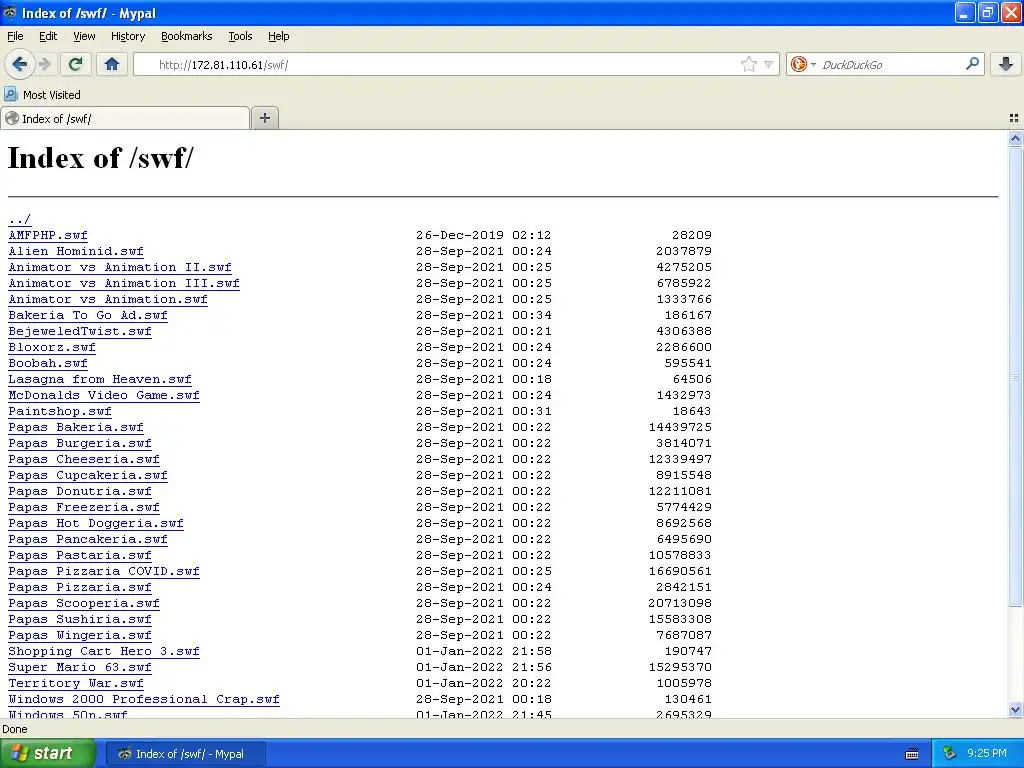Open Papas Pizzaria.swf link
This screenshot has width=1024, height=768.
coord(80,587)
